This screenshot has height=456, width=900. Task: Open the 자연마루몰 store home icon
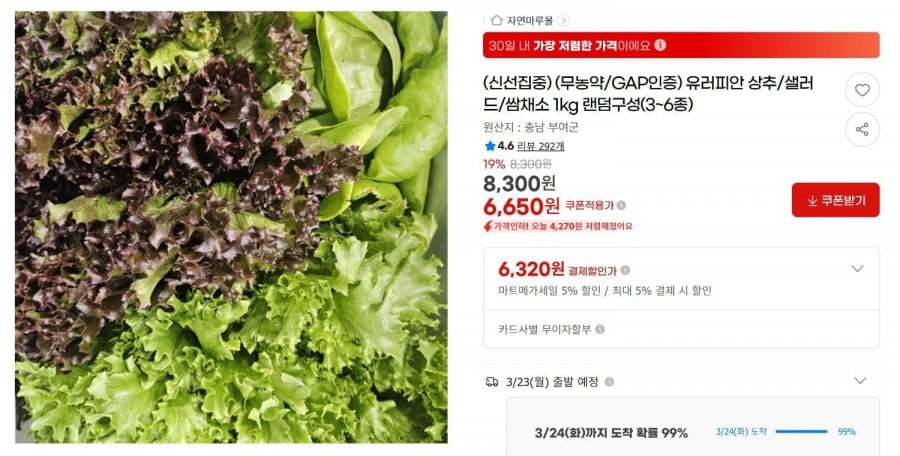tap(496, 21)
